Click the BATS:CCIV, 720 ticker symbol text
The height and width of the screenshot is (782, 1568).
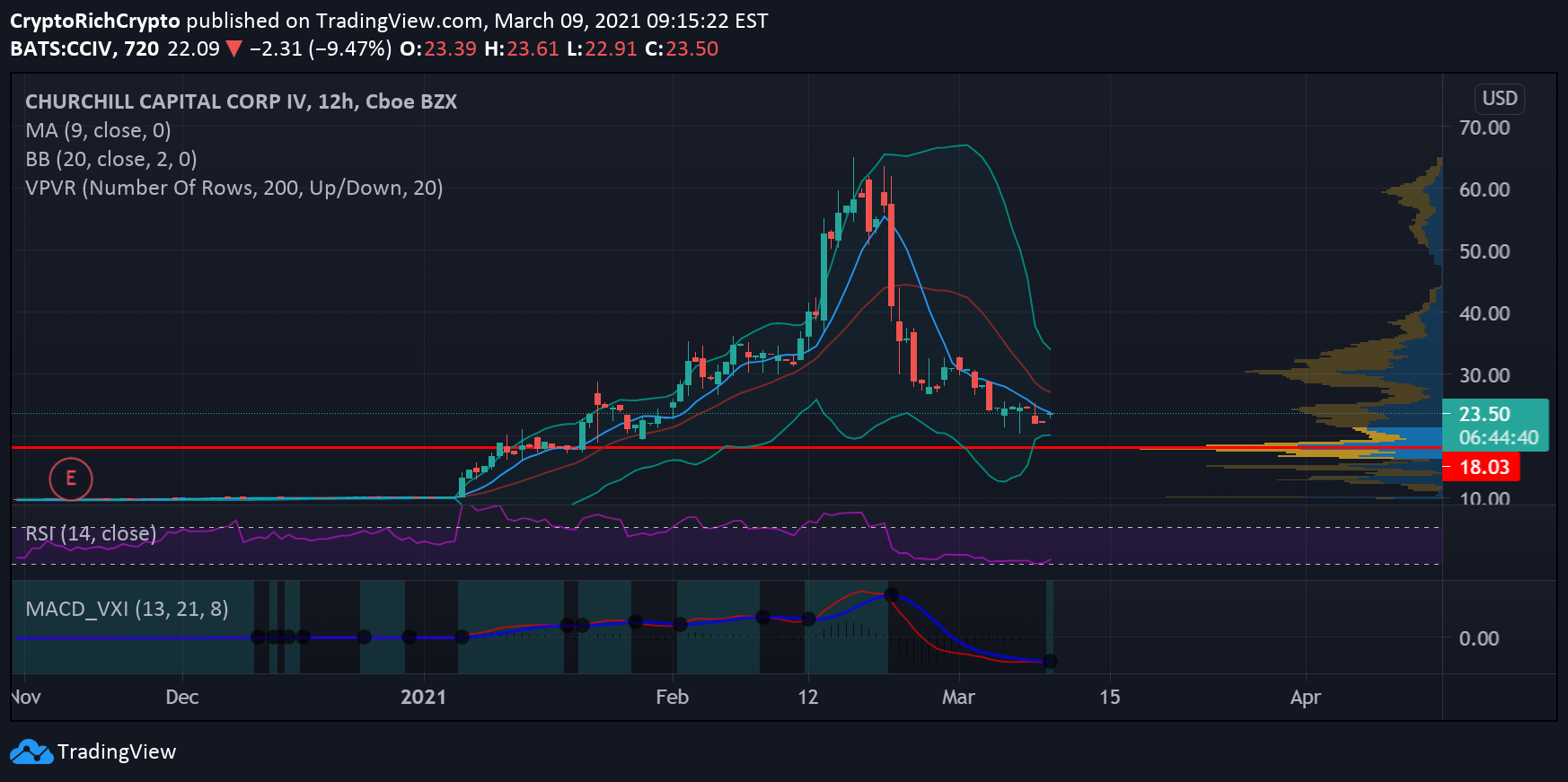[x=84, y=48]
